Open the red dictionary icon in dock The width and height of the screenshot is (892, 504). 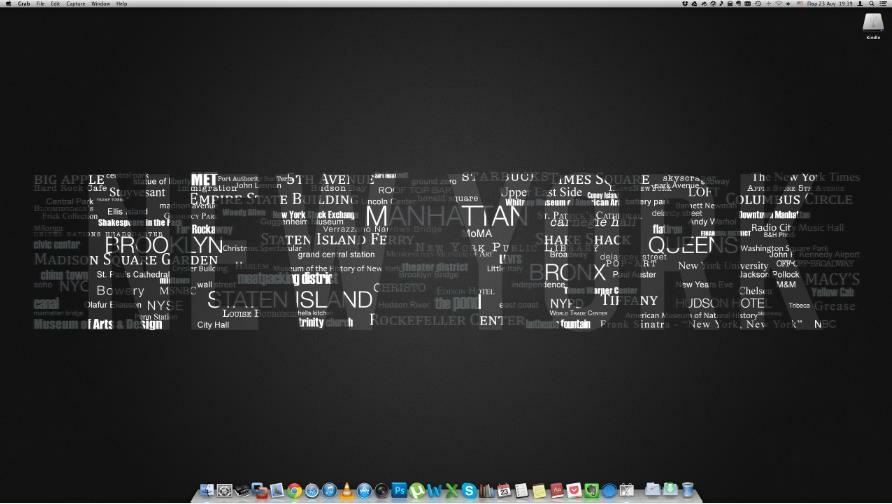[556, 490]
